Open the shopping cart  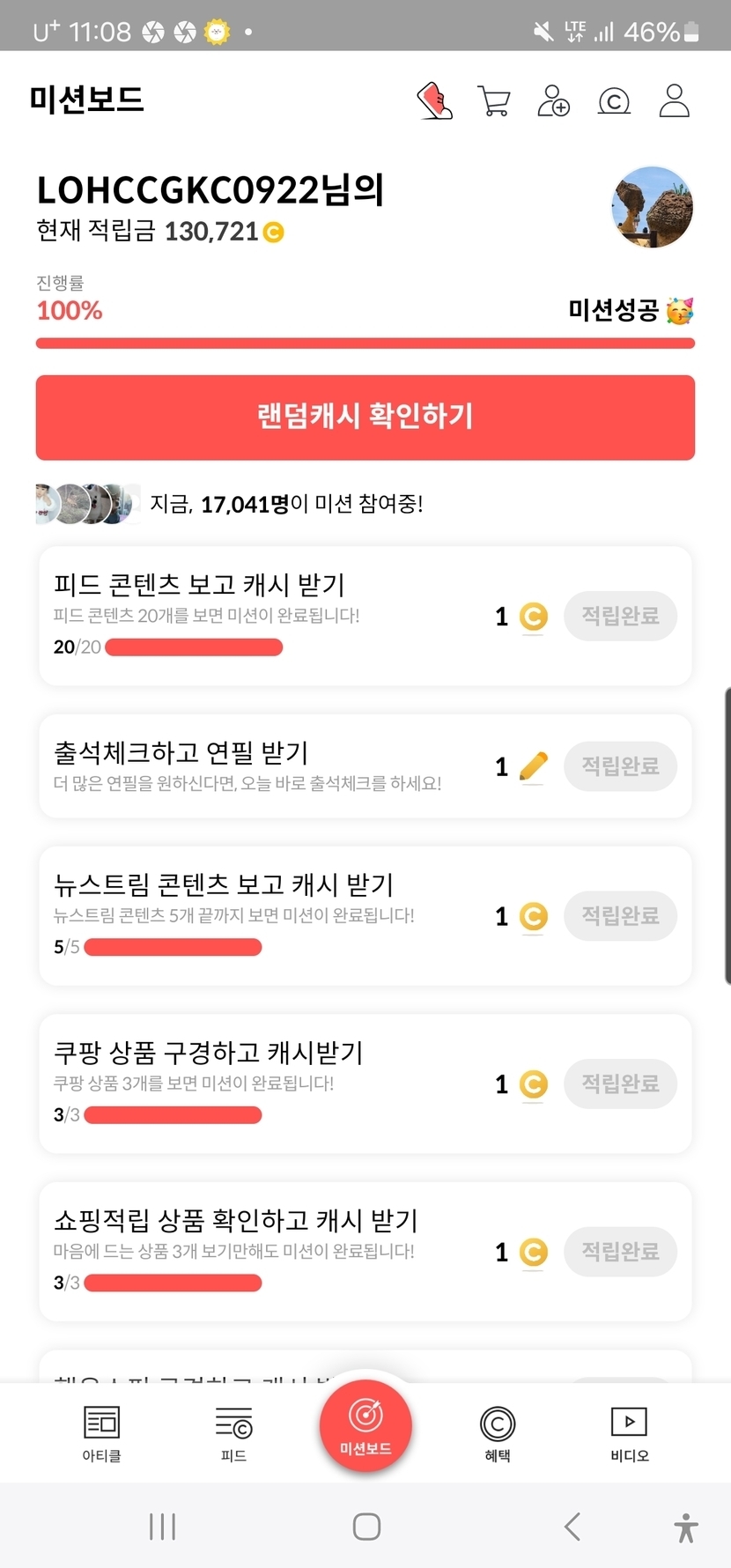[x=493, y=101]
